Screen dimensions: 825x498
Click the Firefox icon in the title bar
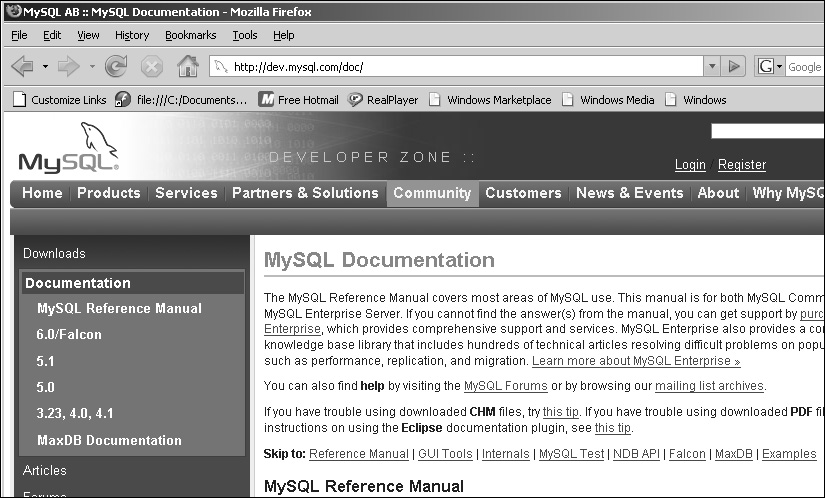coord(13,11)
